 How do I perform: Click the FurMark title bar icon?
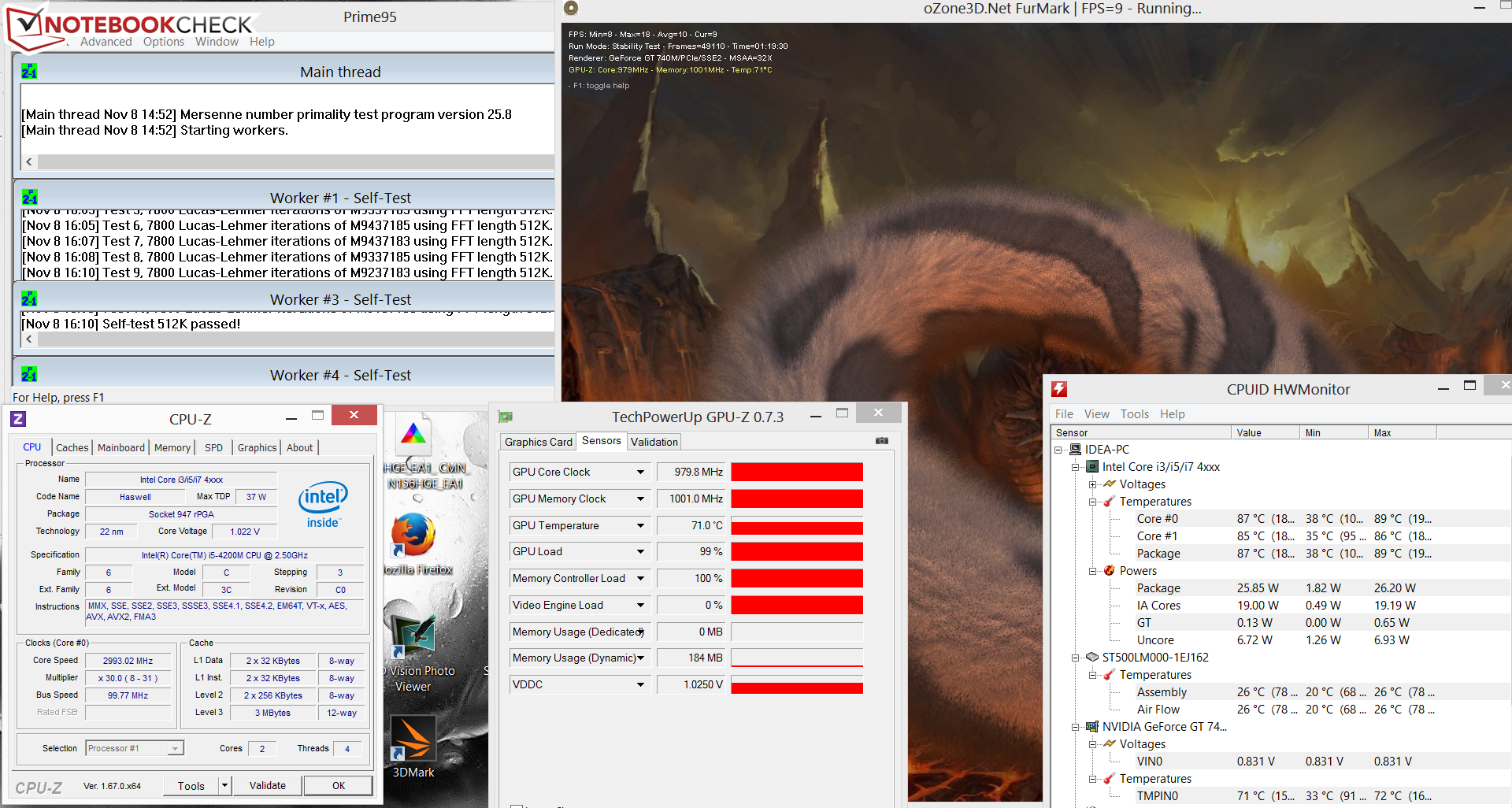[571, 9]
